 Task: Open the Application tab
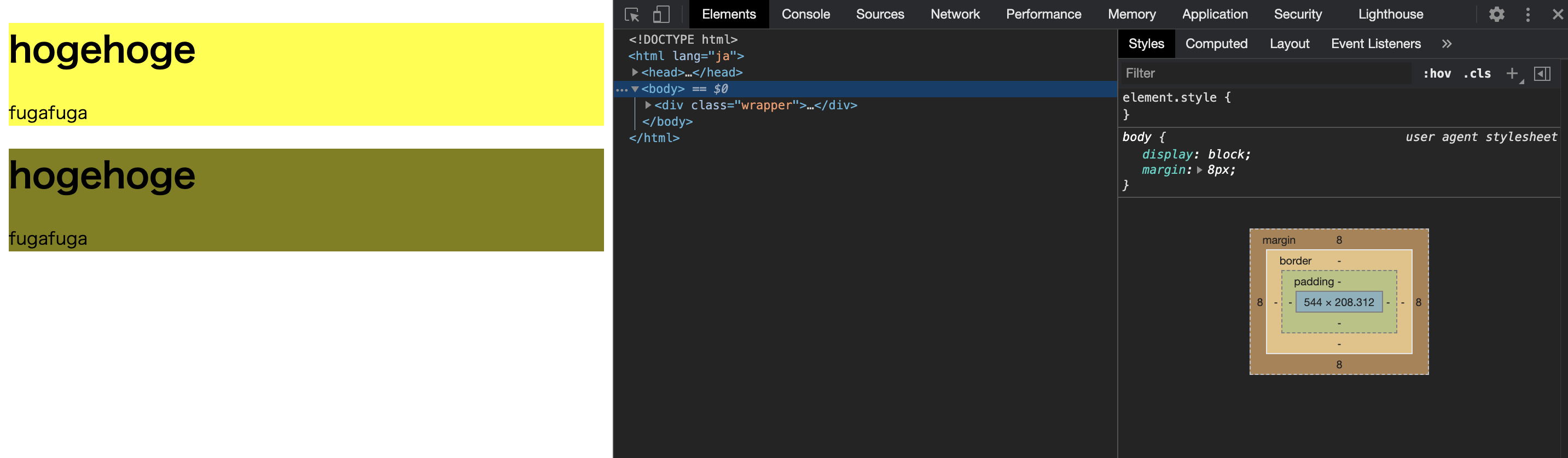(1215, 14)
